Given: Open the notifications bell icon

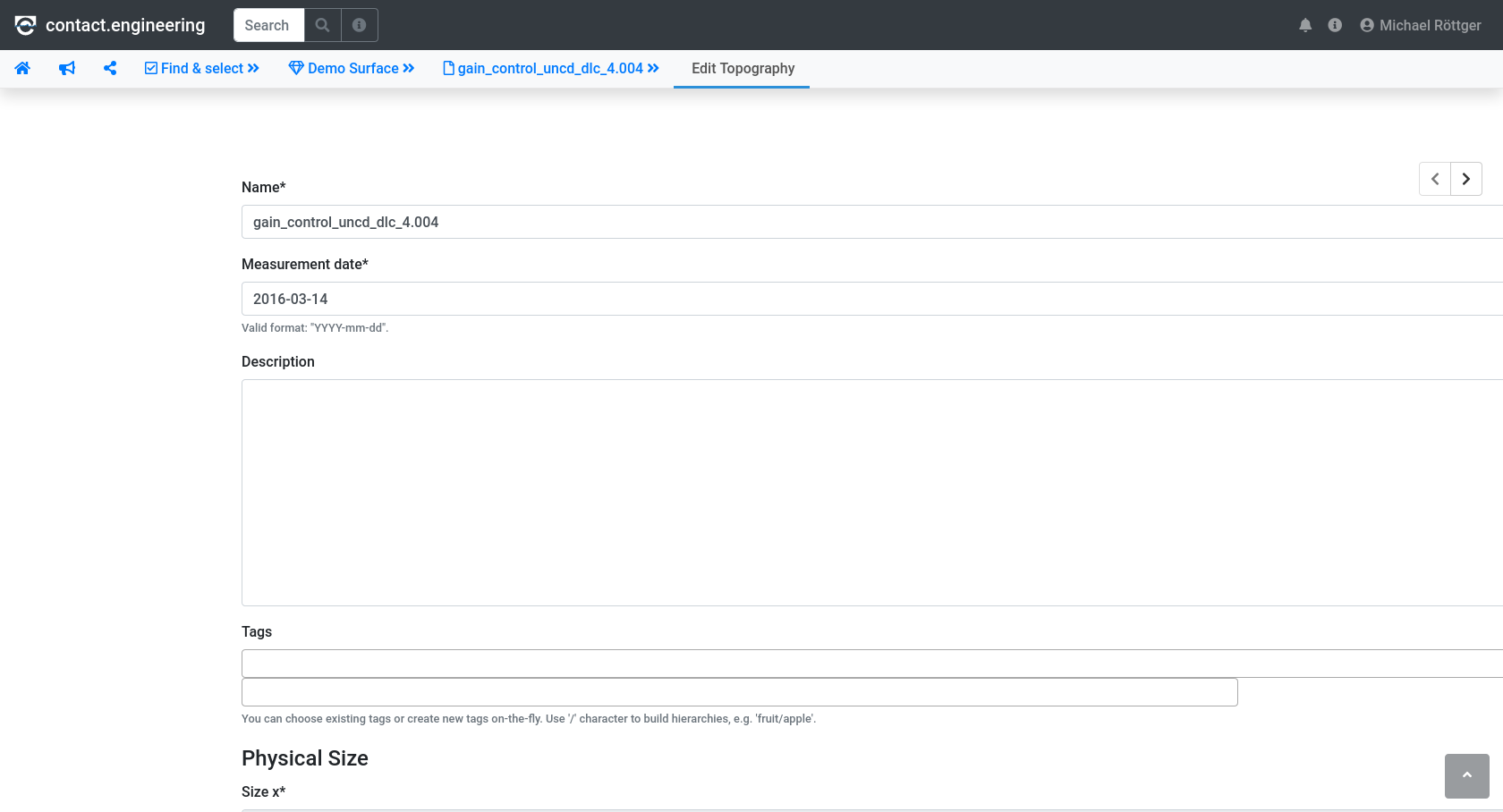Looking at the screenshot, I should click(x=1305, y=25).
